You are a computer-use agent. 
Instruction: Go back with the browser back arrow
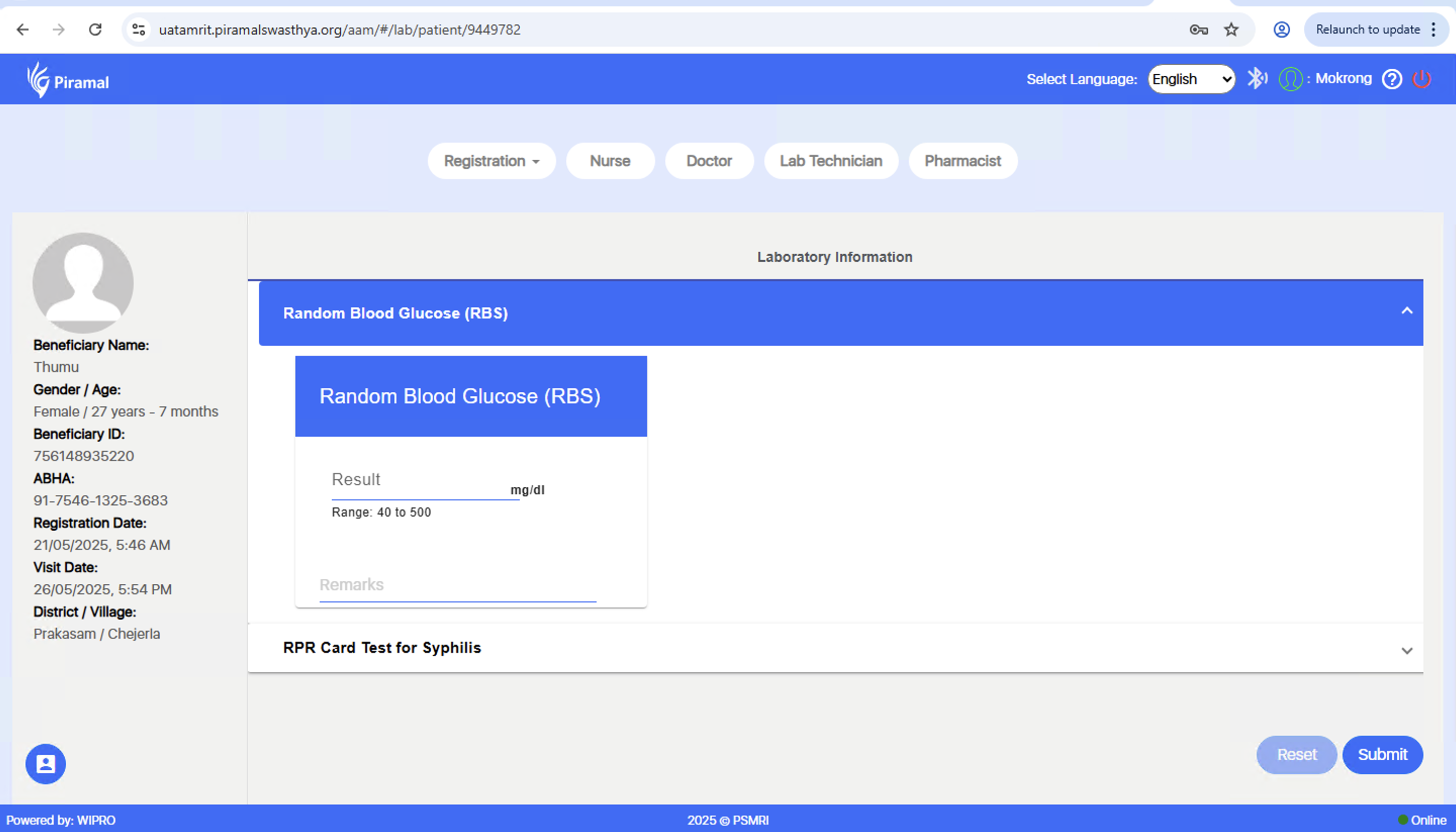tap(22, 29)
